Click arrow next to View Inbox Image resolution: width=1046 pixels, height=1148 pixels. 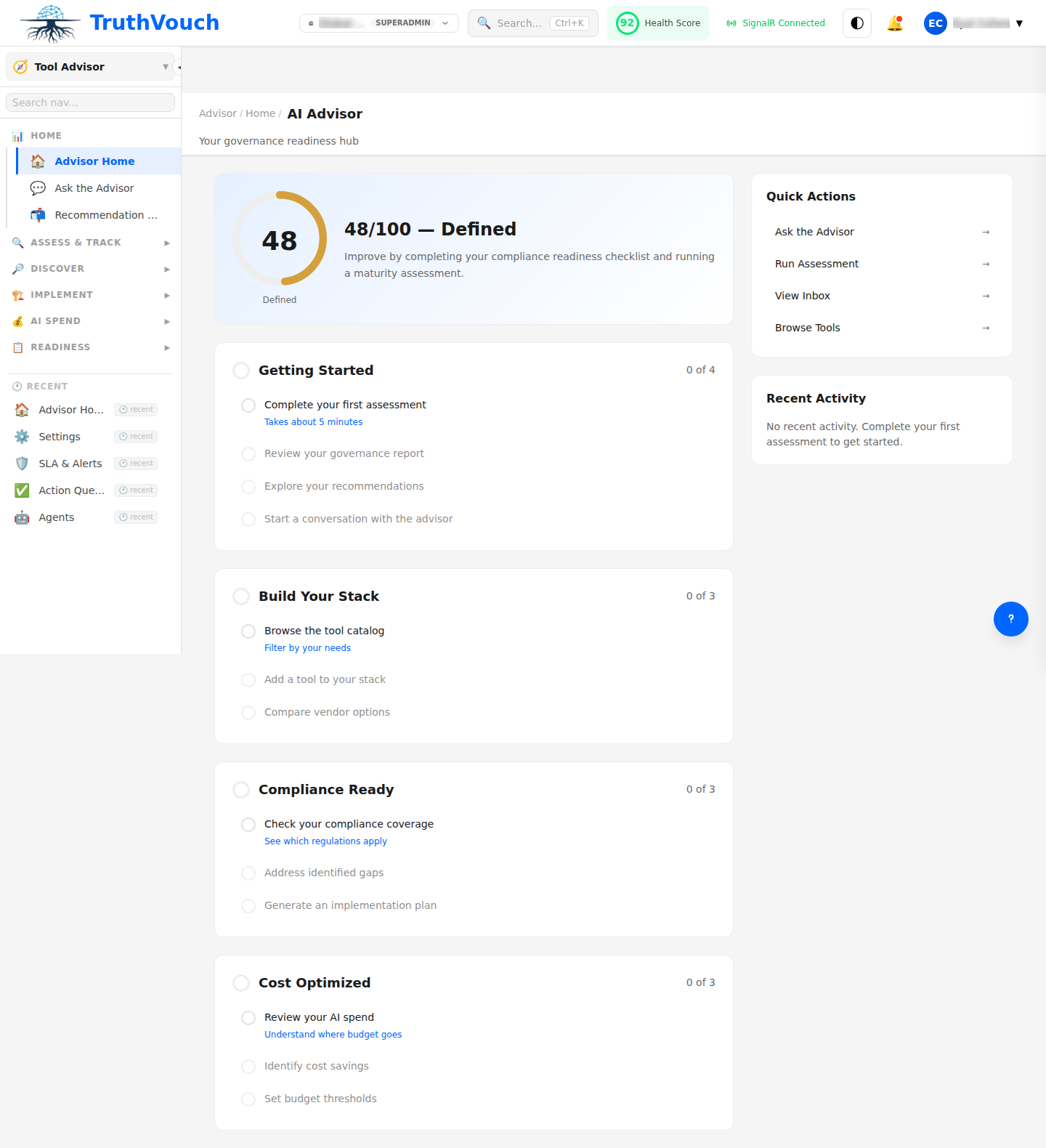[x=986, y=296]
